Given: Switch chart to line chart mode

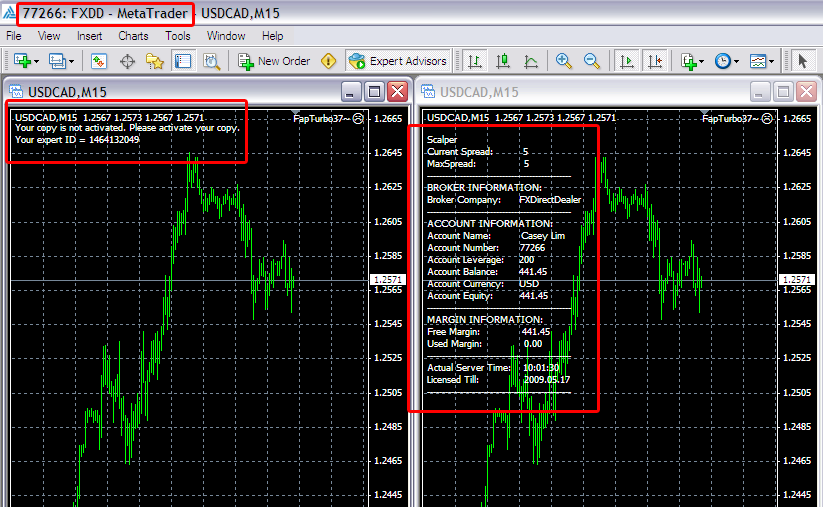Looking at the screenshot, I should coord(531,61).
